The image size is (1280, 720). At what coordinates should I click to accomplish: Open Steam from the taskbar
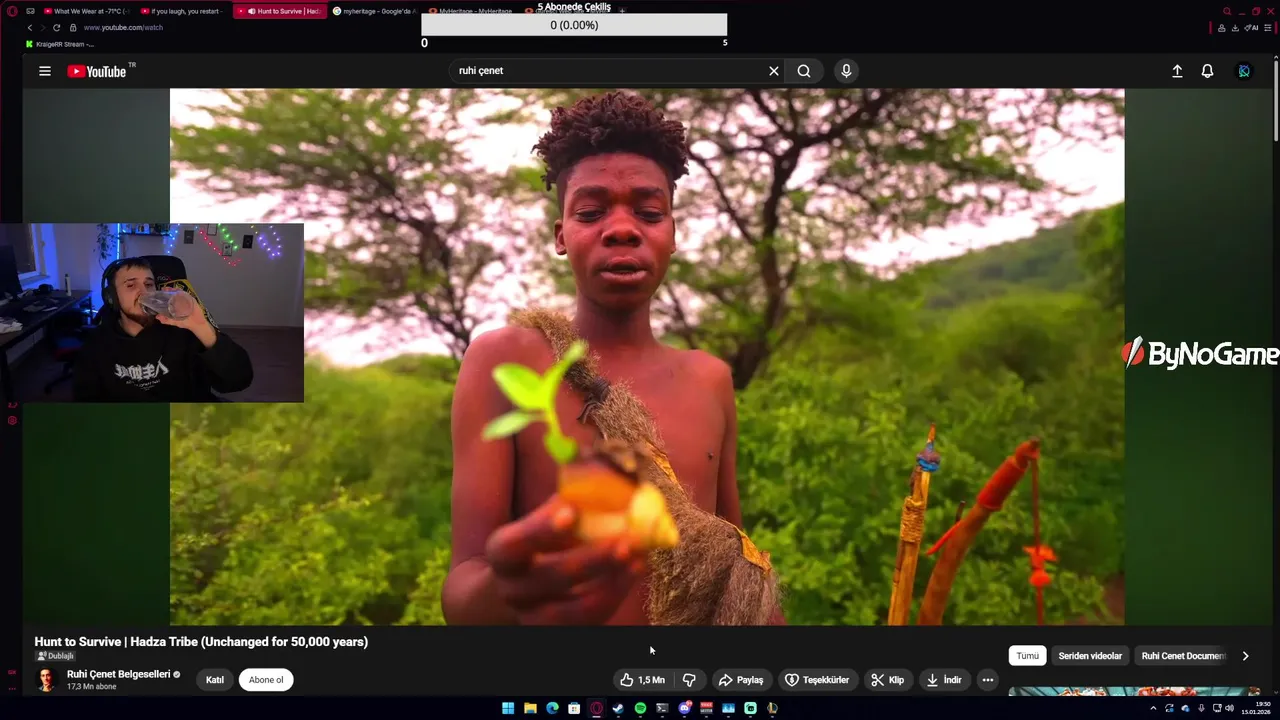point(618,708)
